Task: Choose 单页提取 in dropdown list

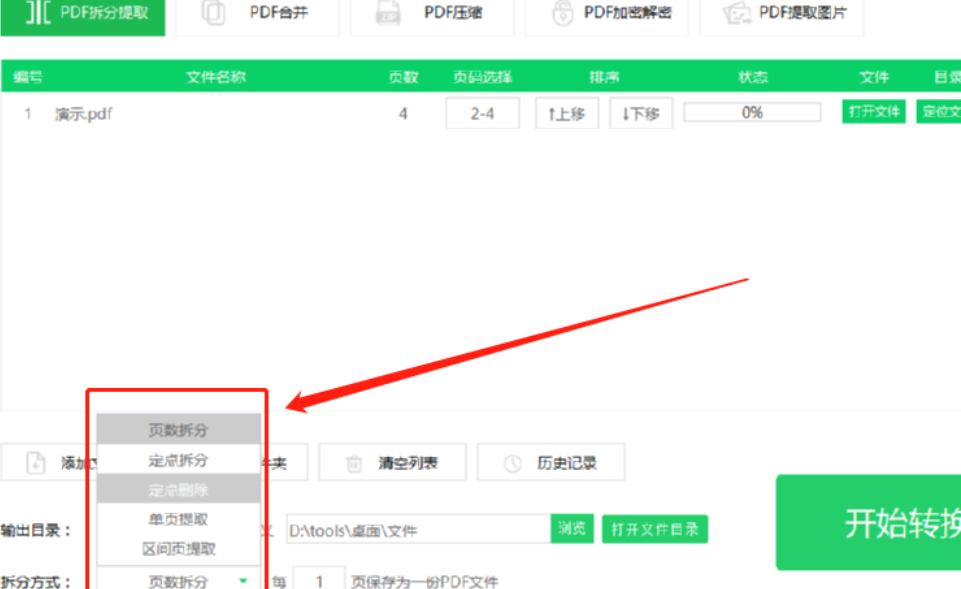Action: [x=178, y=519]
